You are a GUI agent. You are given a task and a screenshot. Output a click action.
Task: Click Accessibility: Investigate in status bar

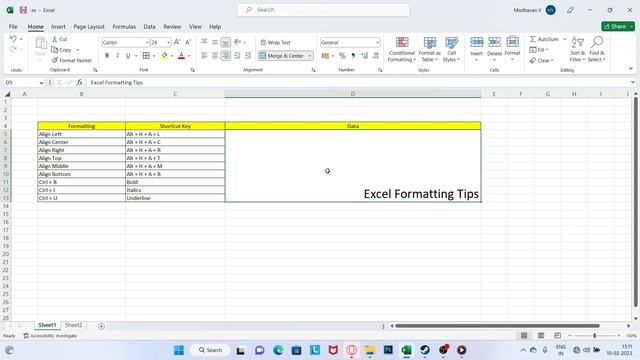[x=50, y=336]
